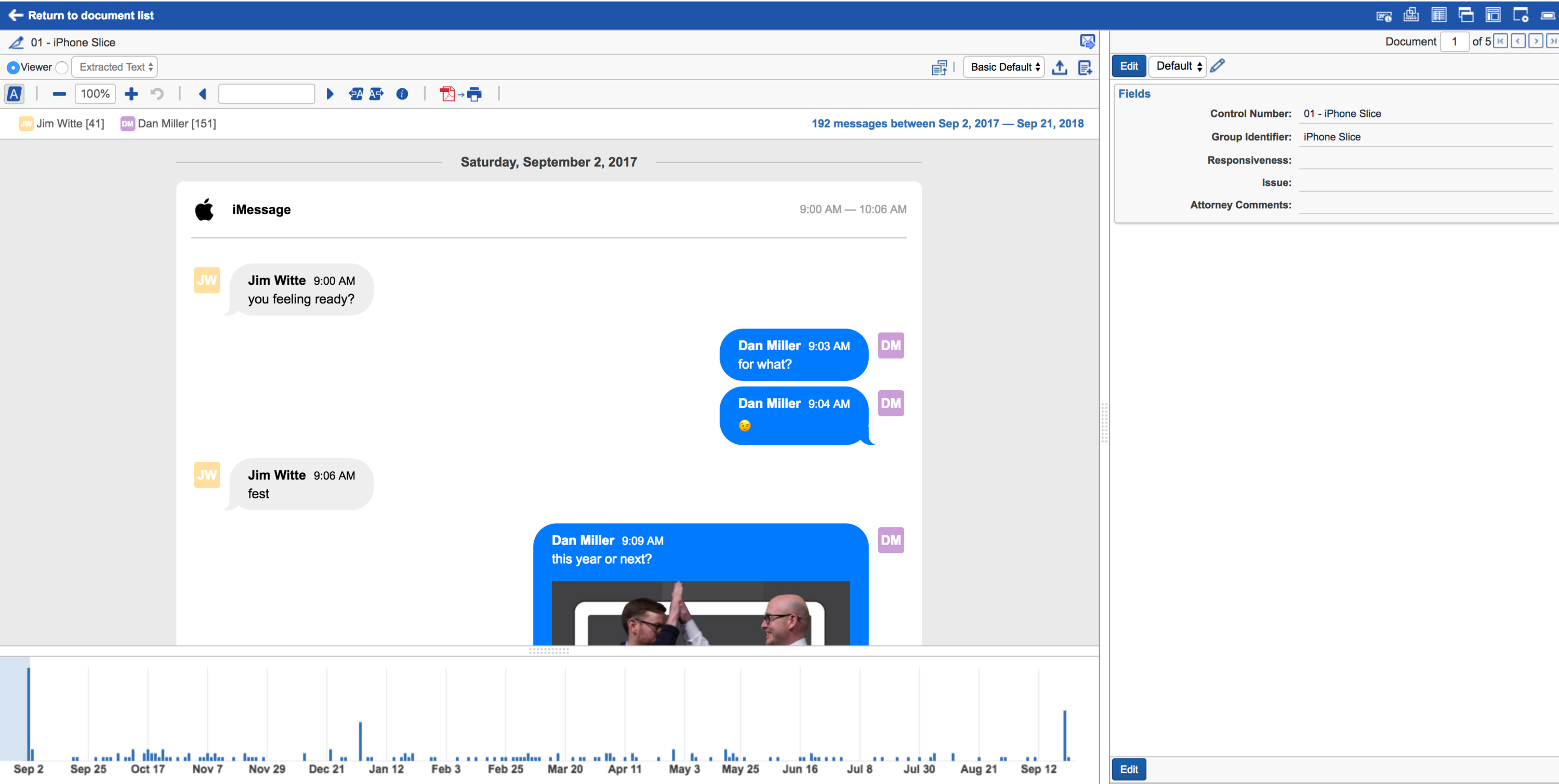Click the zoom out minus icon
1559x784 pixels.
pos(59,94)
